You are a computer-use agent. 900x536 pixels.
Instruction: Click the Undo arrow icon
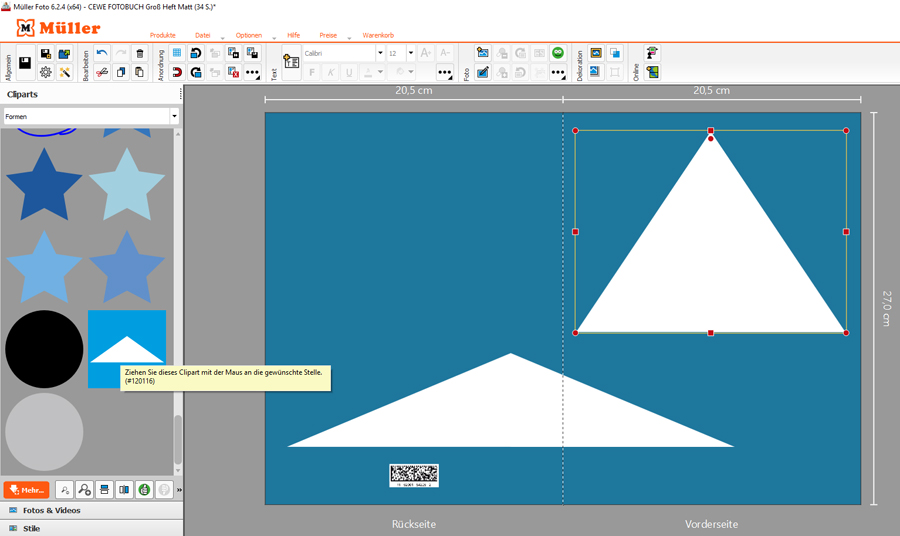[102, 53]
